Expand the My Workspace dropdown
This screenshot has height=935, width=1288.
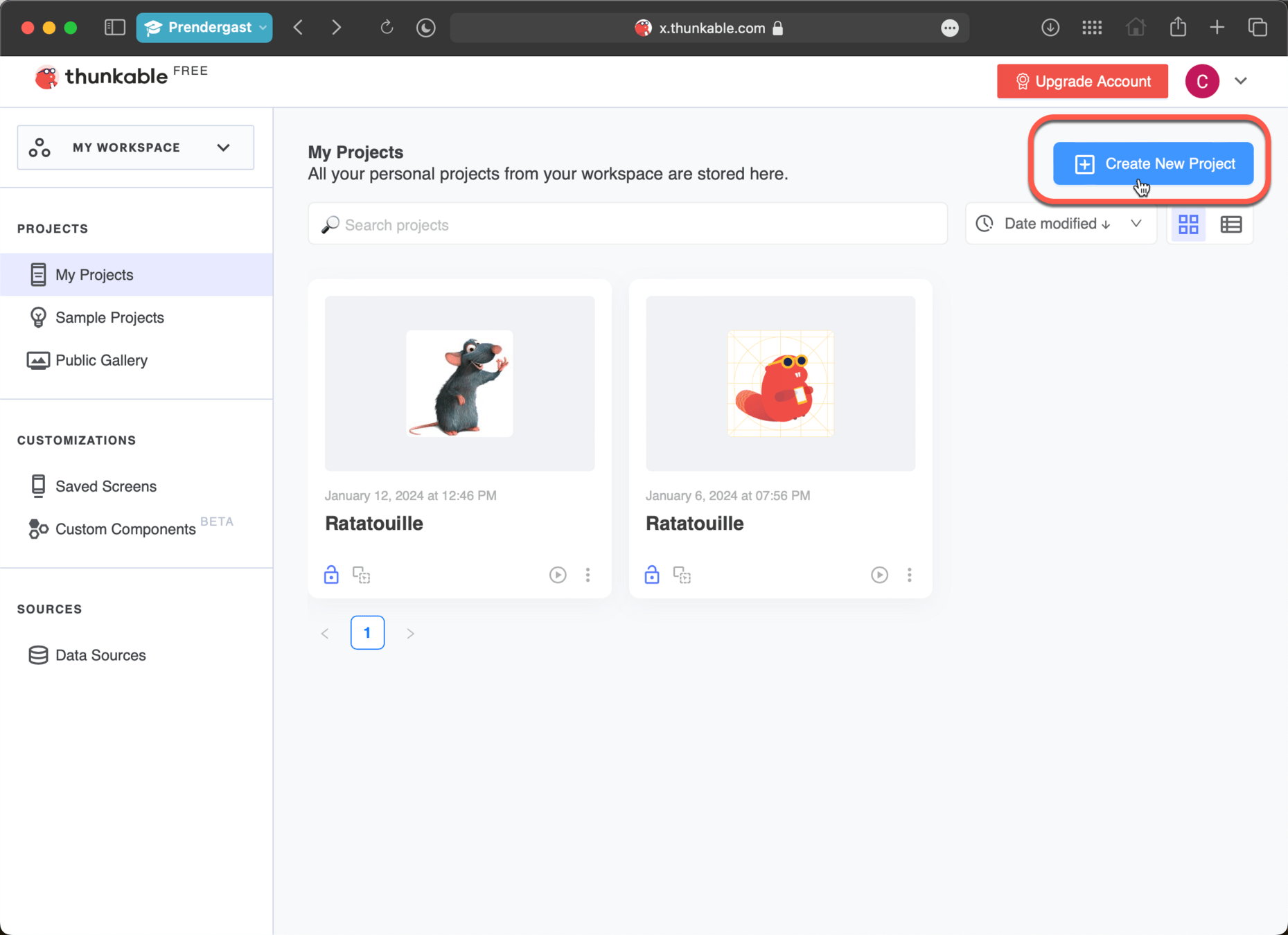223,147
